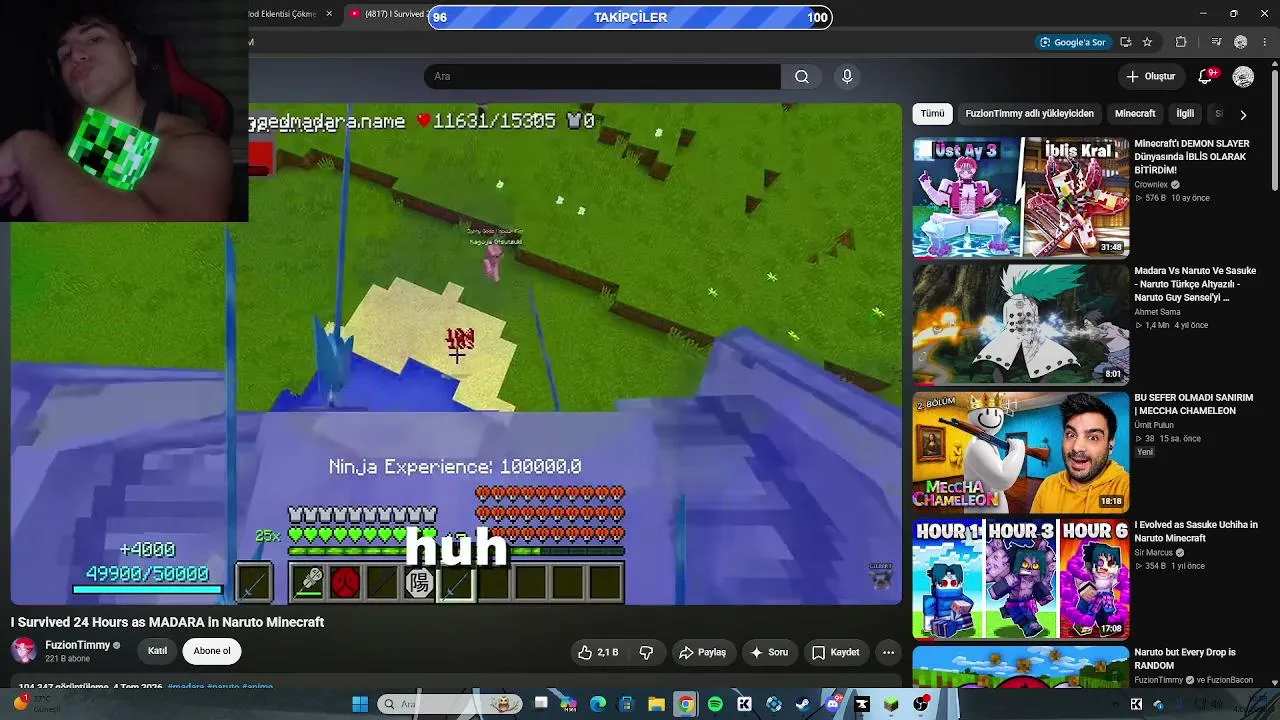Open 'I Evolved as Sasuke Uchiha' video title

point(1196,531)
